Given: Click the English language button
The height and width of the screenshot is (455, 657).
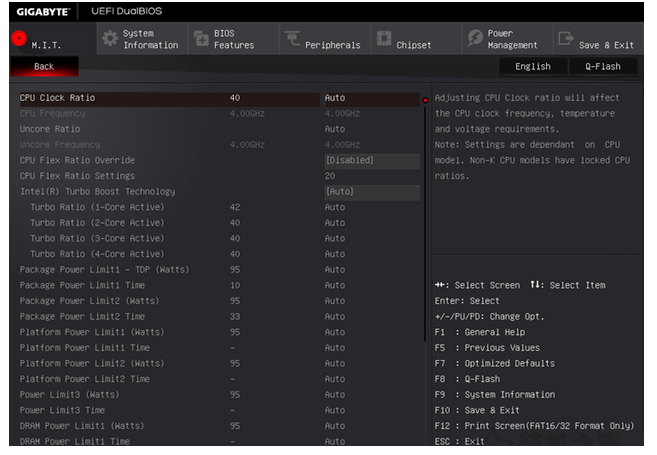Looking at the screenshot, I should pos(533,67).
